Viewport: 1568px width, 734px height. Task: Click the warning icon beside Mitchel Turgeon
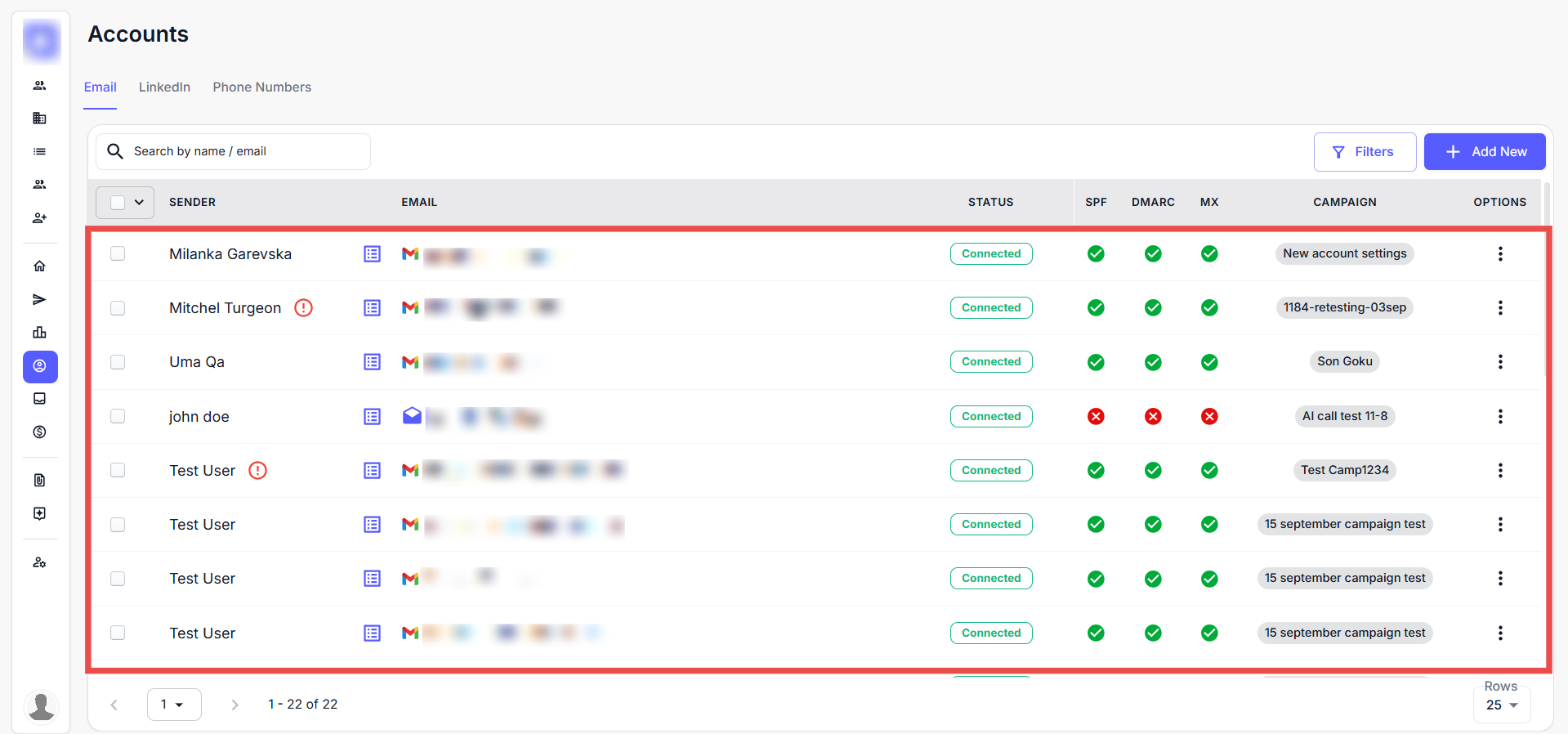pyautogui.click(x=303, y=308)
